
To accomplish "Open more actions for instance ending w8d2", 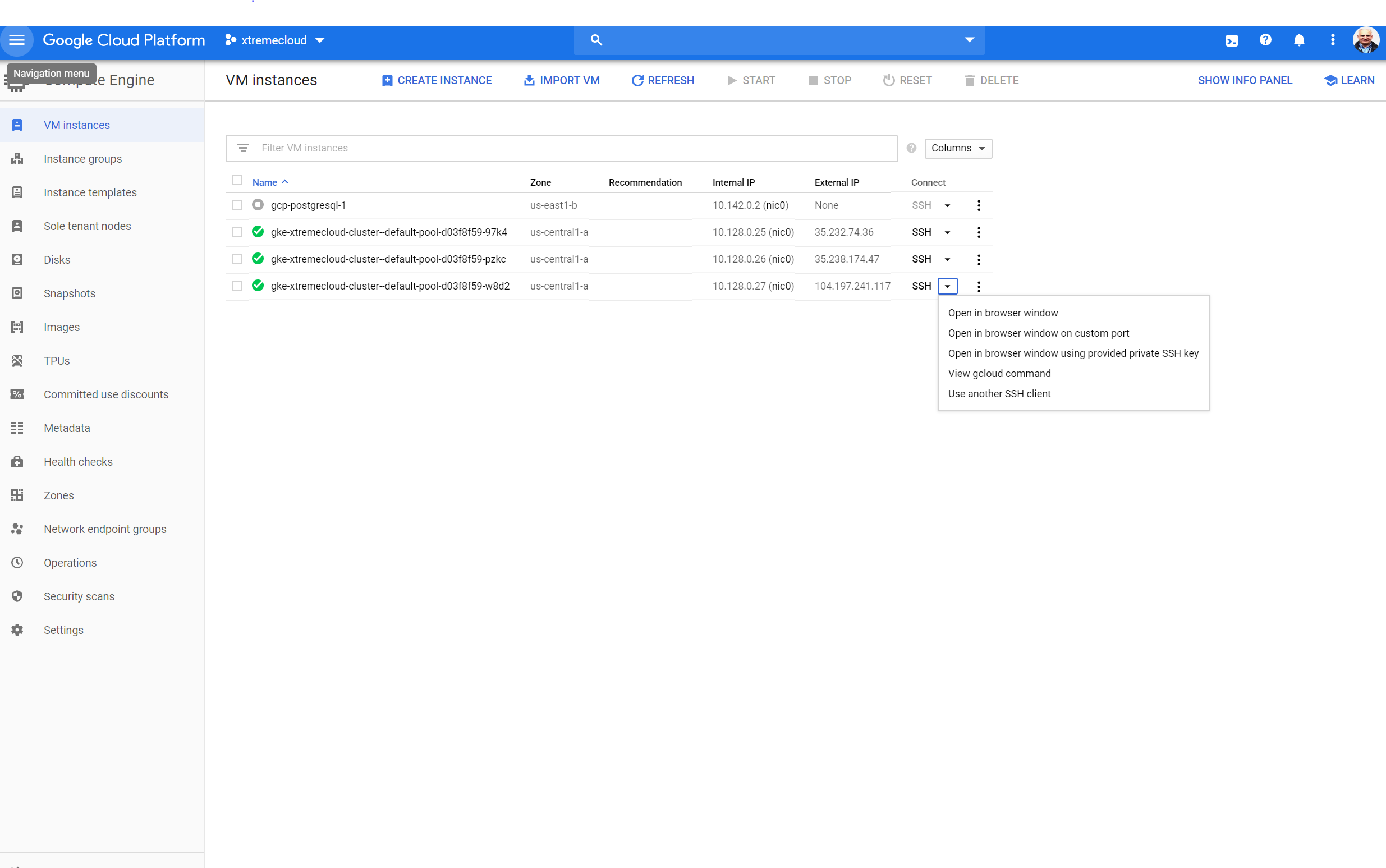I will (x=979, y=287).
